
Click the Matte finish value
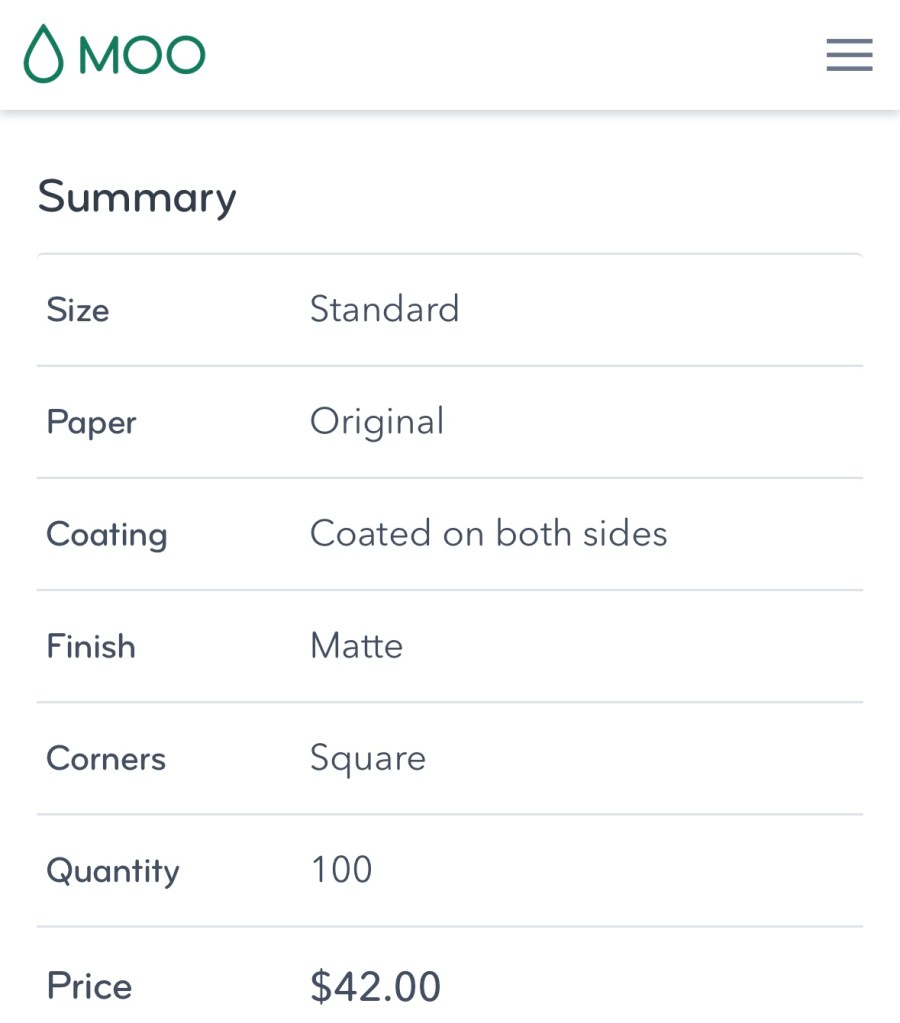356,646
